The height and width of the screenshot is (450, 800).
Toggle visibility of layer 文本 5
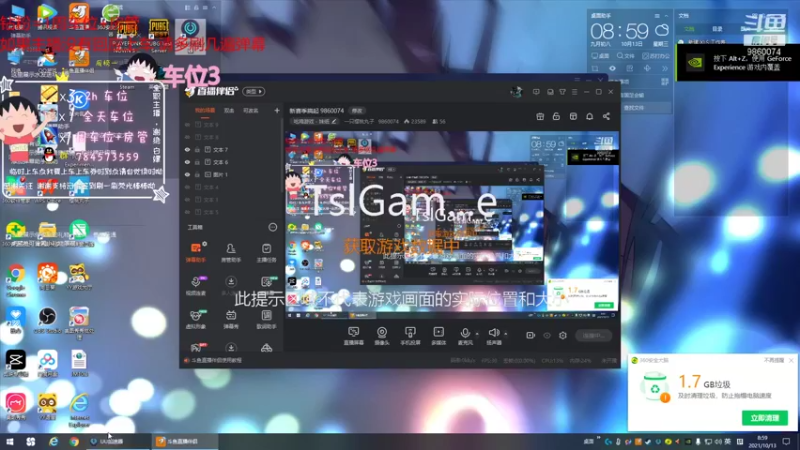pyautogui.click(x=187, y=212)
